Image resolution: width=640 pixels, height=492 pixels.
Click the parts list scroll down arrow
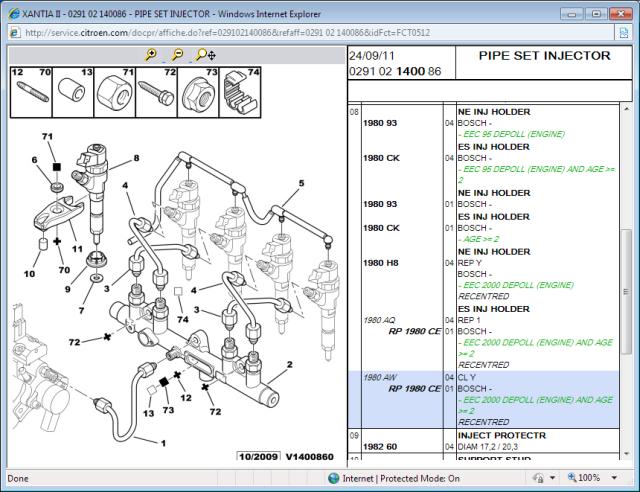click(627, 454)
